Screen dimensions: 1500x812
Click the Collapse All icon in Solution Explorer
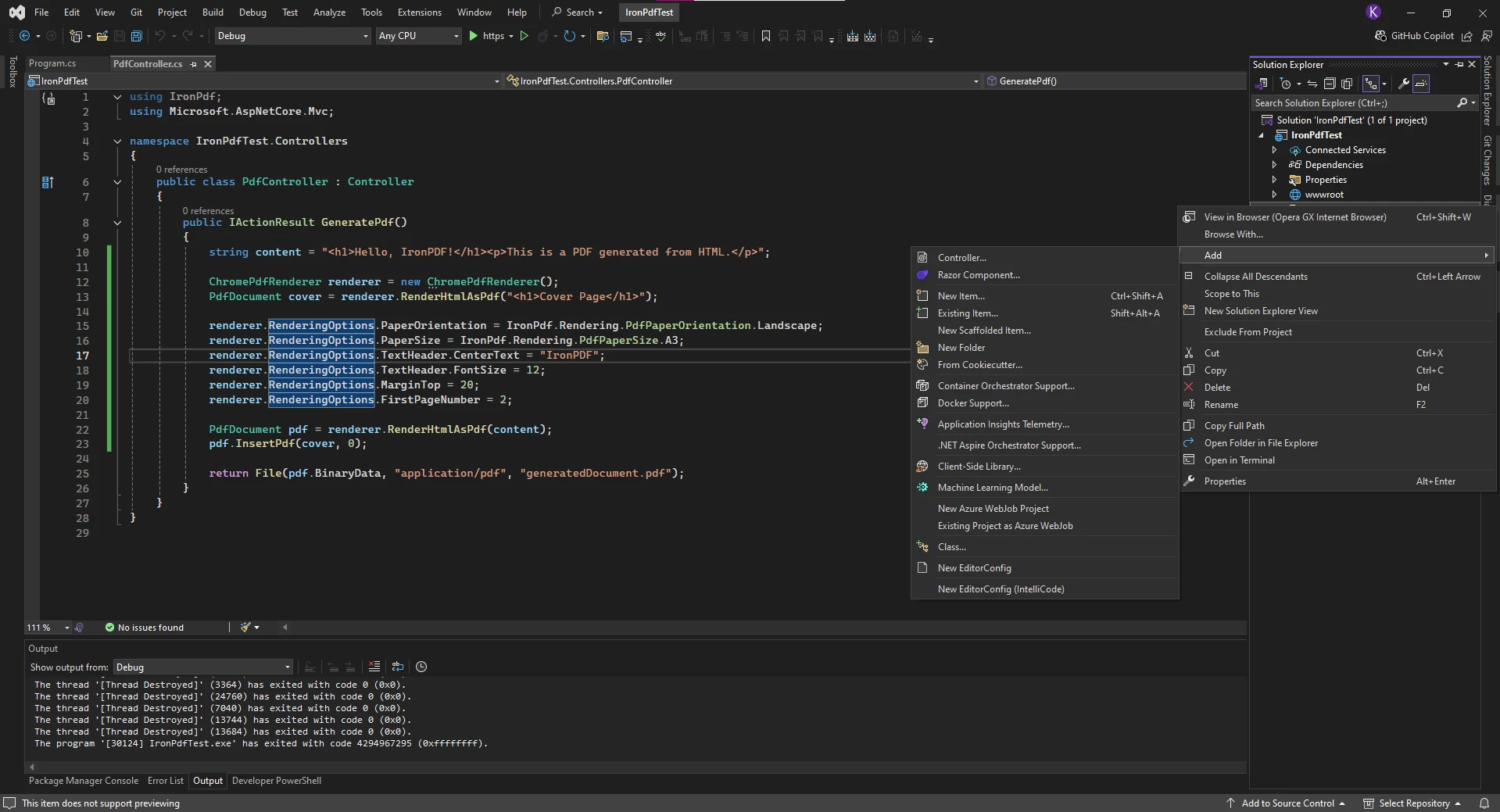[1330, 84]
